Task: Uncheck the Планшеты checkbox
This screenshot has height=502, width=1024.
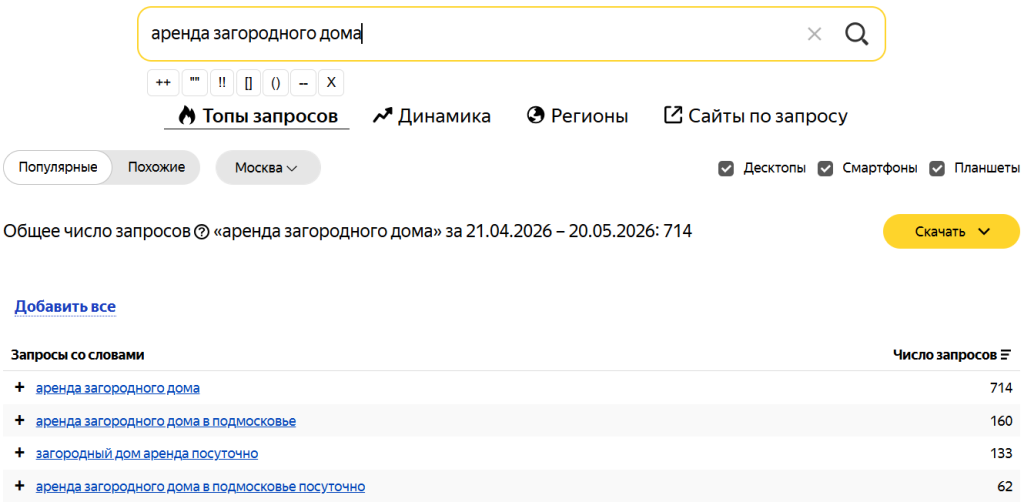Action: tap(937, 168)
